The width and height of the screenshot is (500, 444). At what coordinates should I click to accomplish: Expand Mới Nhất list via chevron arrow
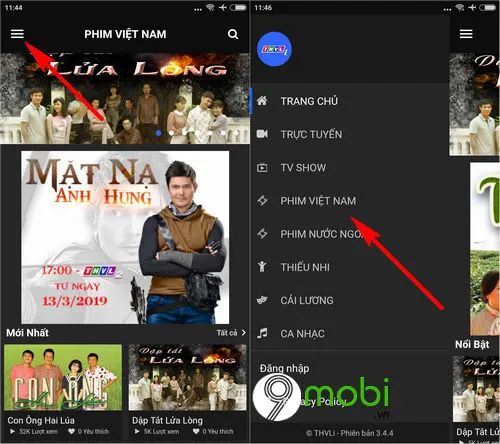click(x=244, y=333)
